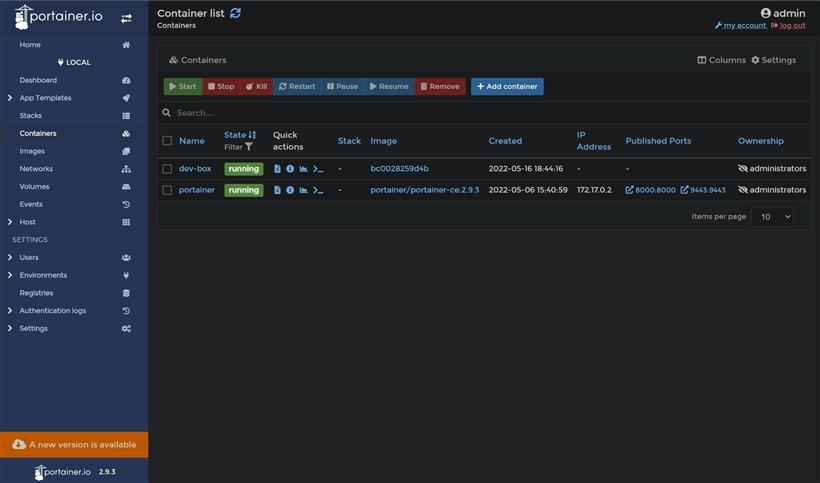820x483 pixels.
Task: Focus the container Search field
Action: [484, 113]
